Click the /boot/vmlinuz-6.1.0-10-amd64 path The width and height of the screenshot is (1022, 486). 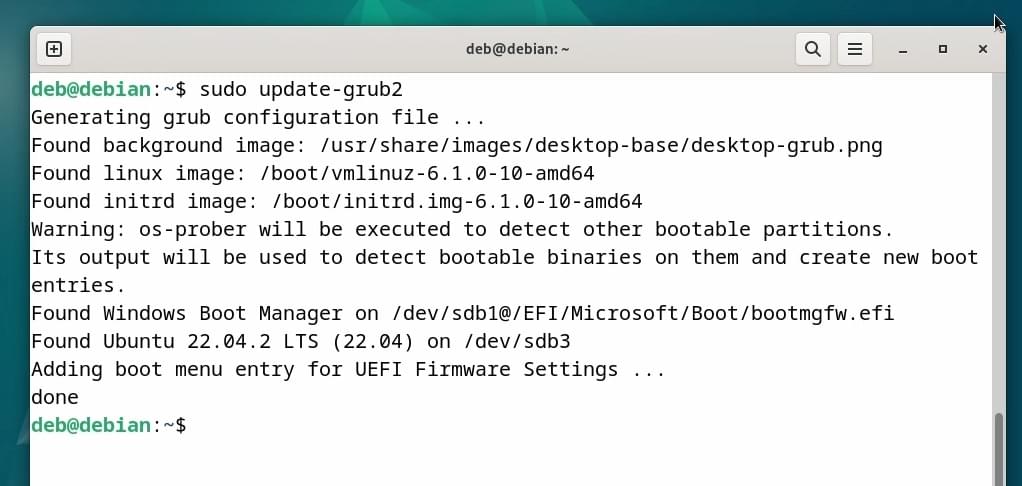click(x=427, y=173)
